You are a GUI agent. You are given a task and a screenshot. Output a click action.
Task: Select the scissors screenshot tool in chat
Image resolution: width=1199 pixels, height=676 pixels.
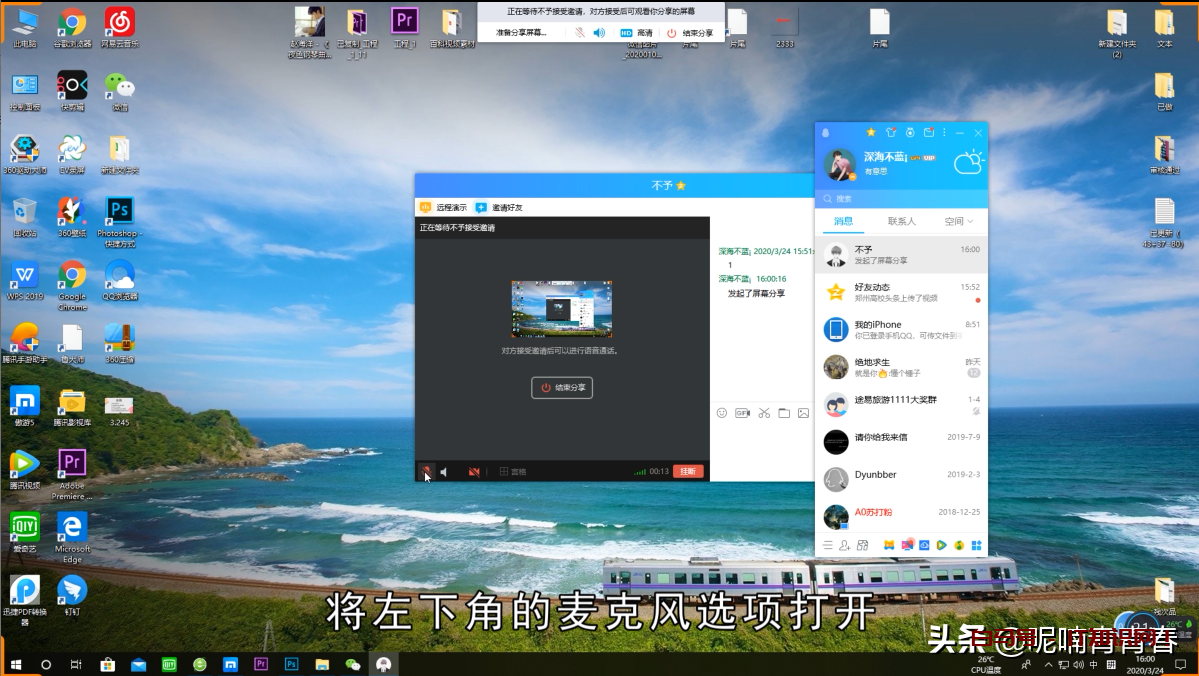point(763,413)
